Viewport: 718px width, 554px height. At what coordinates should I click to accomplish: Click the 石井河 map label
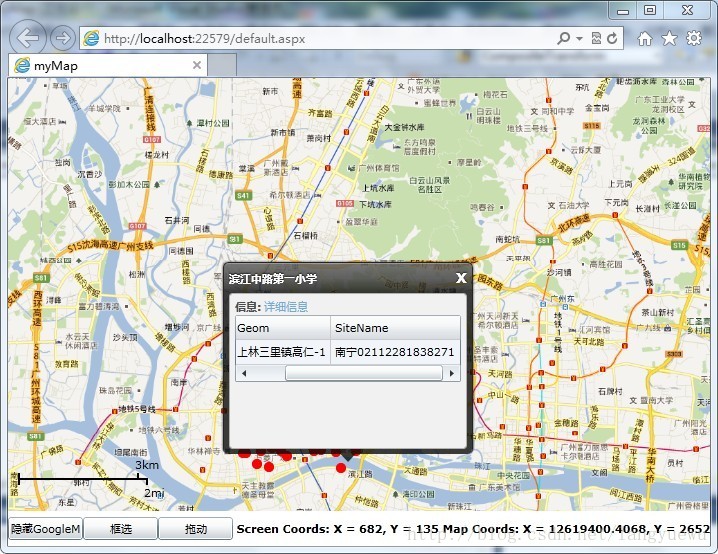[176, 220]
